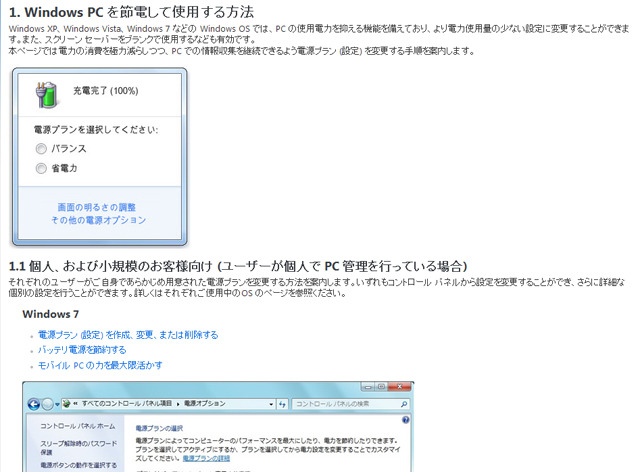Minimize the power options window

(368, 387)
